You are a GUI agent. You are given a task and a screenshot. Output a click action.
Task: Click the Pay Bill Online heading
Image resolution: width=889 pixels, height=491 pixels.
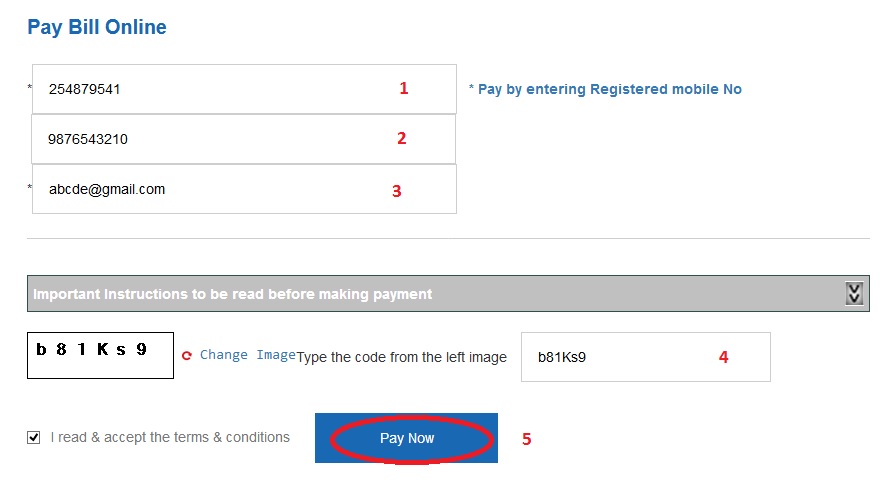point(97,27)
